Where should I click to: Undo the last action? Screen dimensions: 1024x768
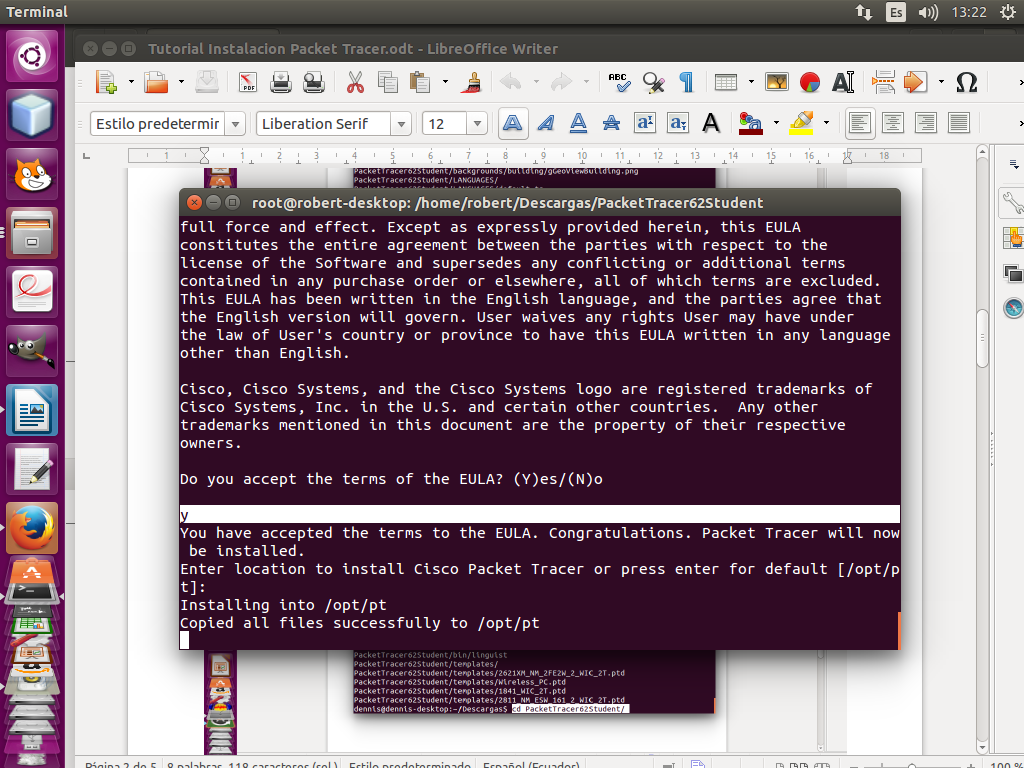coord(510,82)
